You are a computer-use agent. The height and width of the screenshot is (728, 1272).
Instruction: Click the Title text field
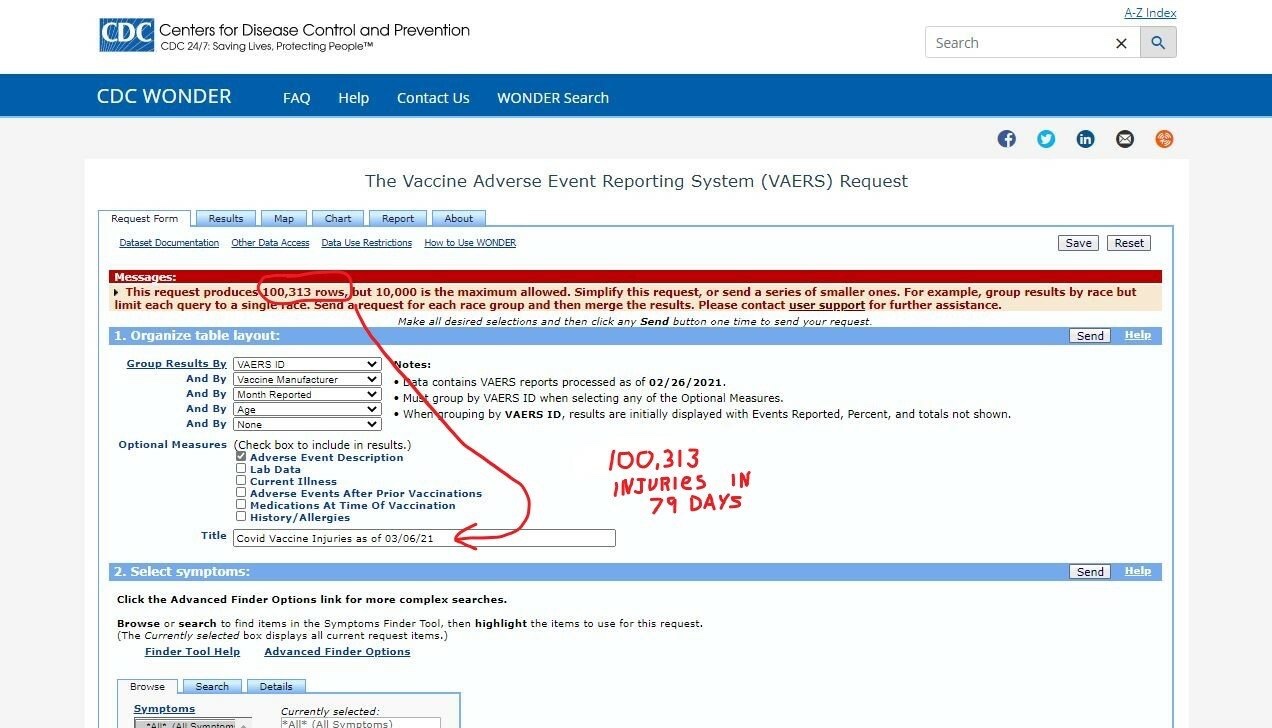click(x=424, y=538)
